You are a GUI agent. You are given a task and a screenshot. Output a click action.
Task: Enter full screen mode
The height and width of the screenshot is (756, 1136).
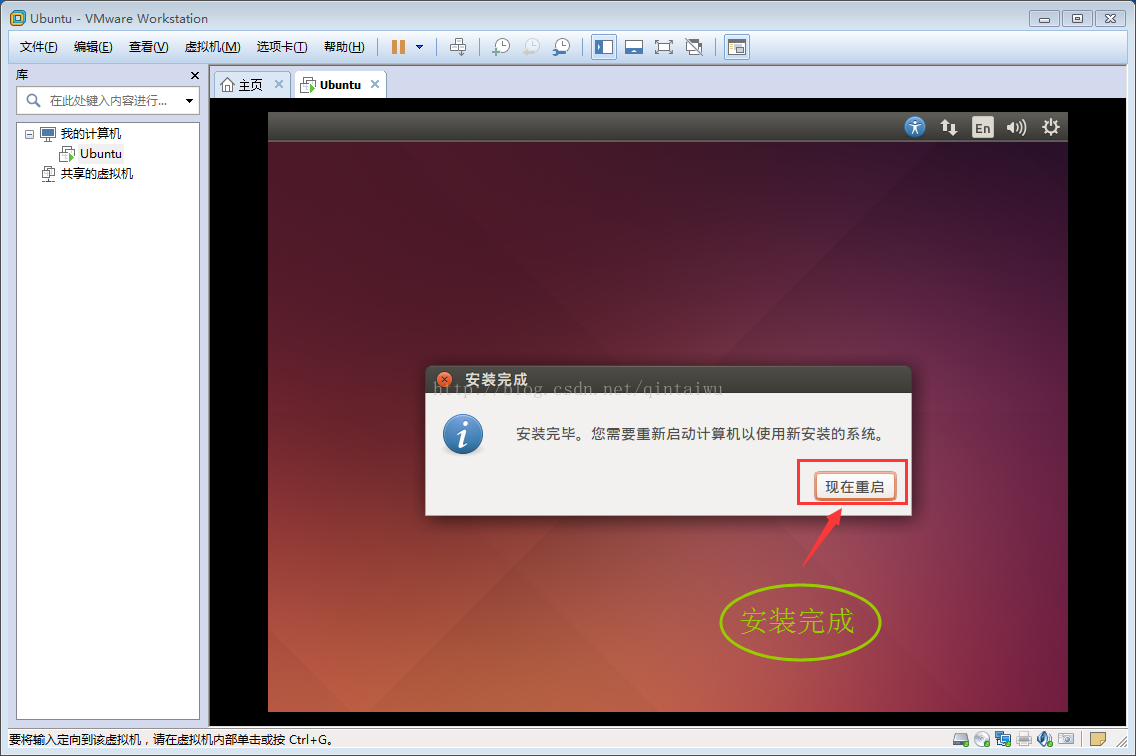pos(664,47)
